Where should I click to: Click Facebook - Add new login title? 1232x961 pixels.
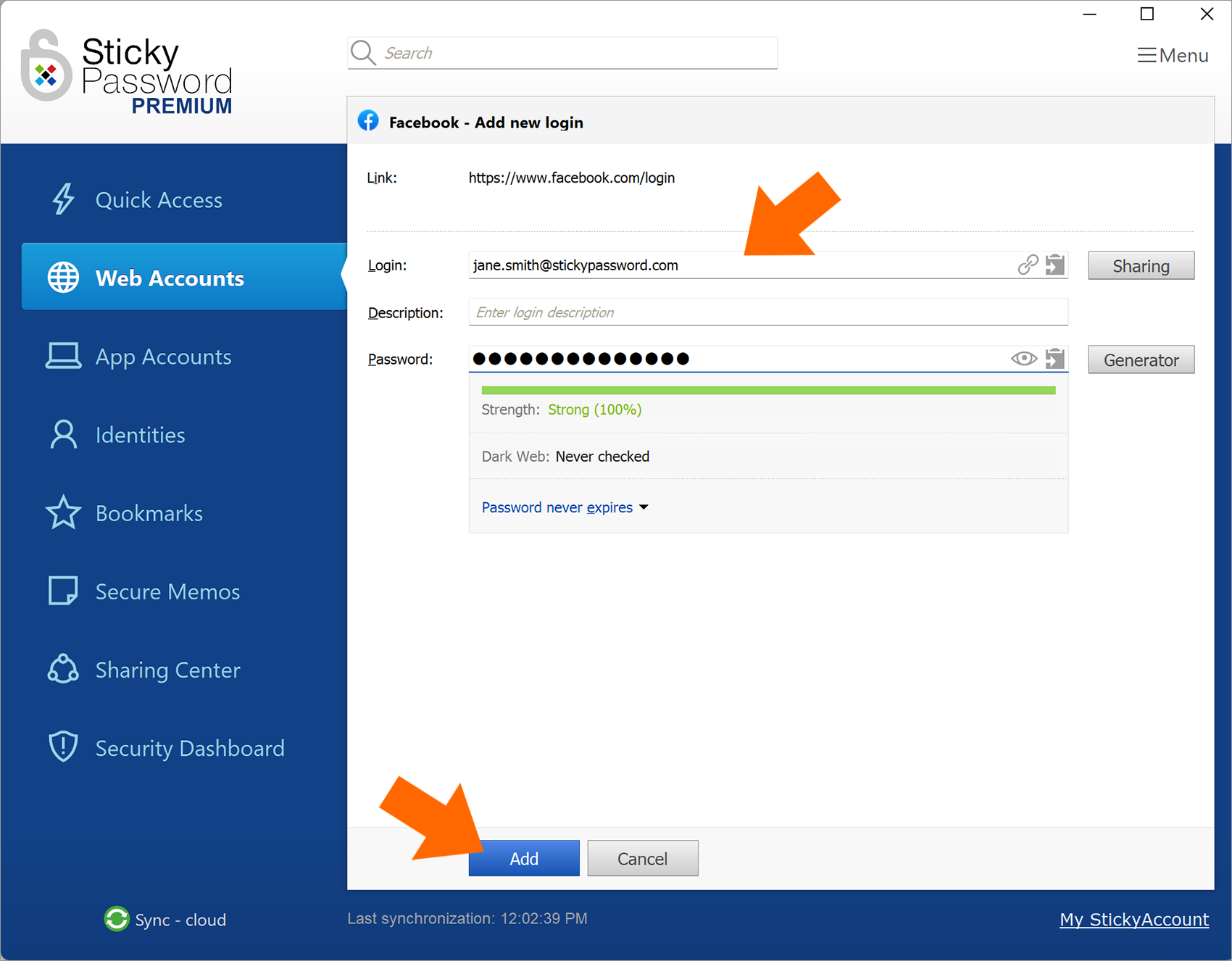click(486, 122)
